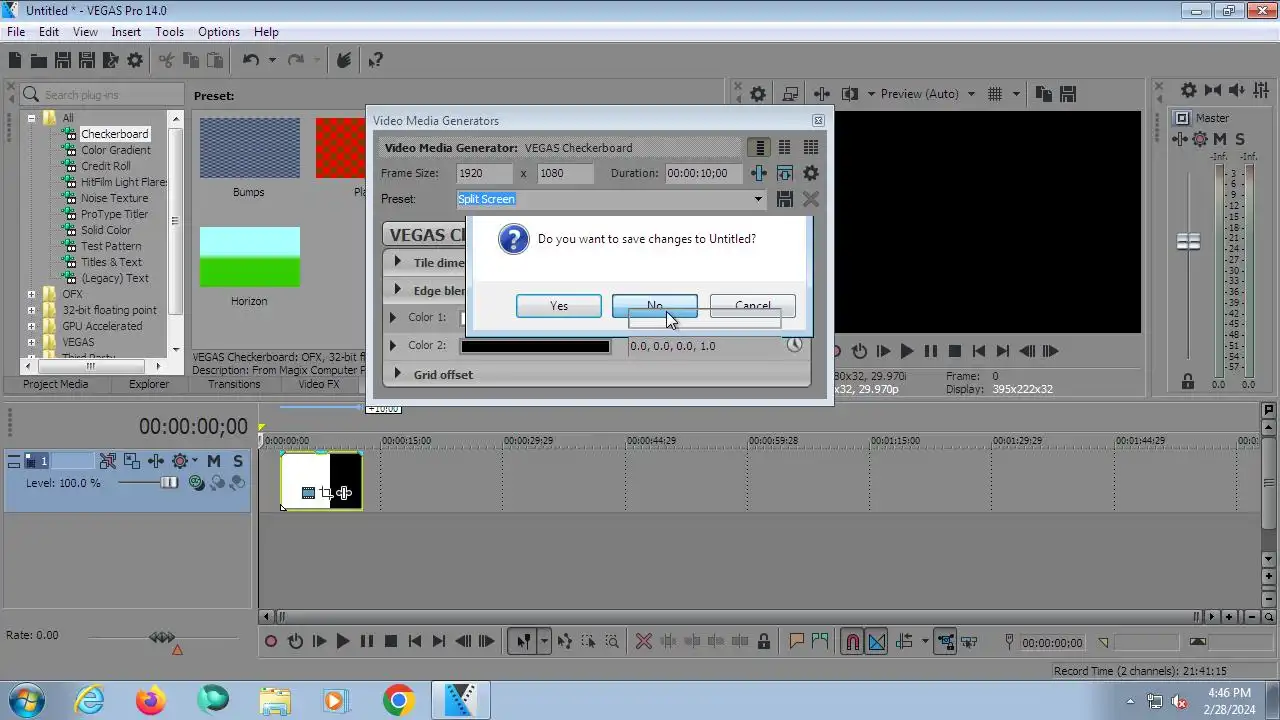Select ProType Titler generator
Viewport: 1280px width, 720px height.
click(114, 214)
